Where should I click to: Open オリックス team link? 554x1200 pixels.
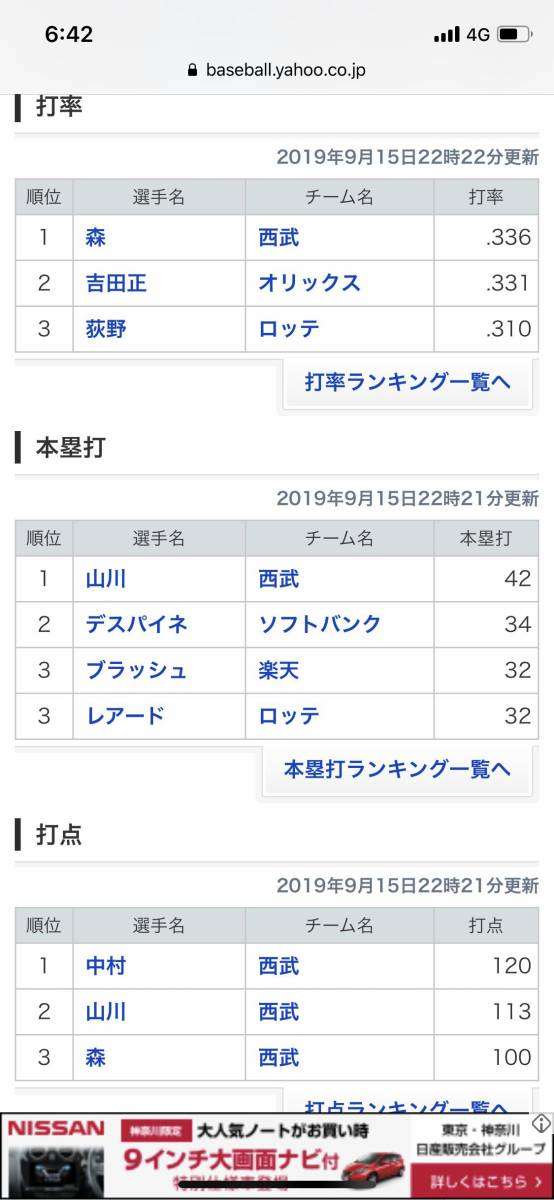tap(309, 283)
